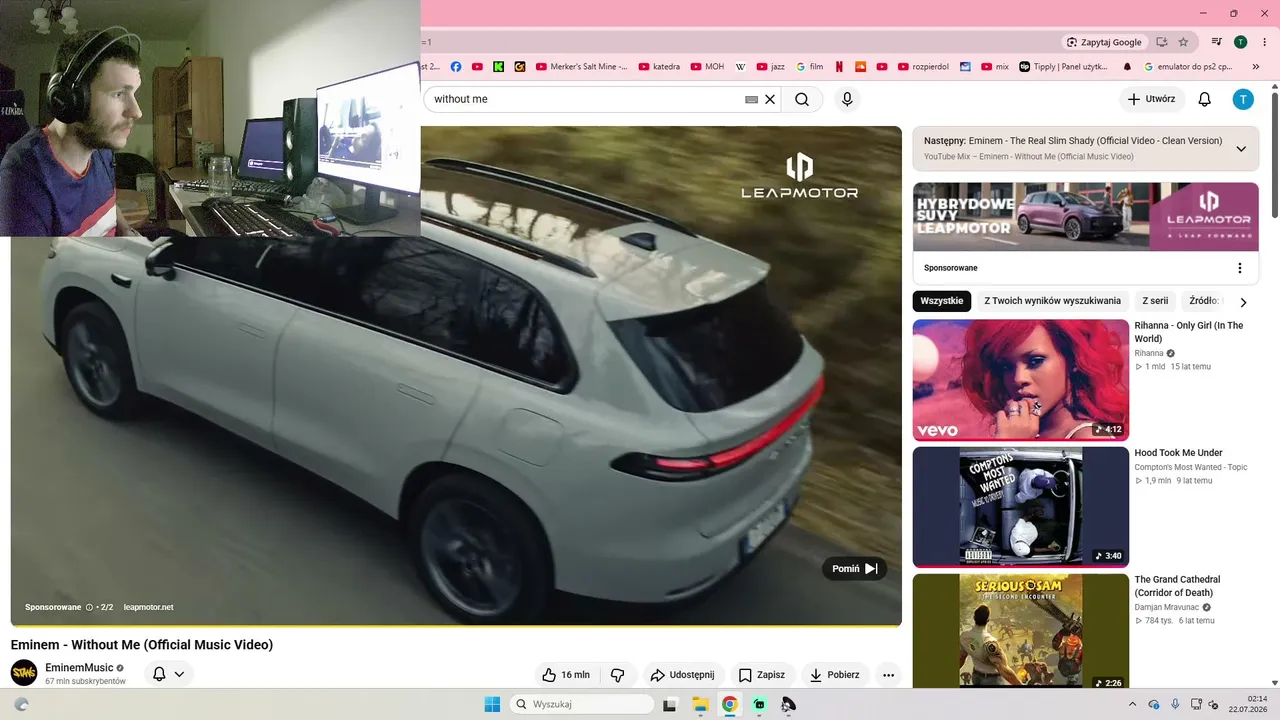The width and height of the screenshot is (1280, 720).
Task: Open the SoundCloud bookmark icon
Action: click(x=860, y=67)
